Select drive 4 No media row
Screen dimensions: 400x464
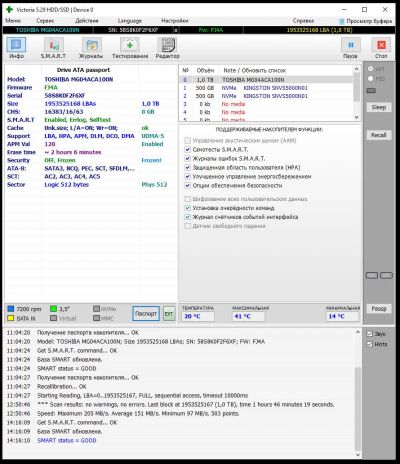(266, 112)
